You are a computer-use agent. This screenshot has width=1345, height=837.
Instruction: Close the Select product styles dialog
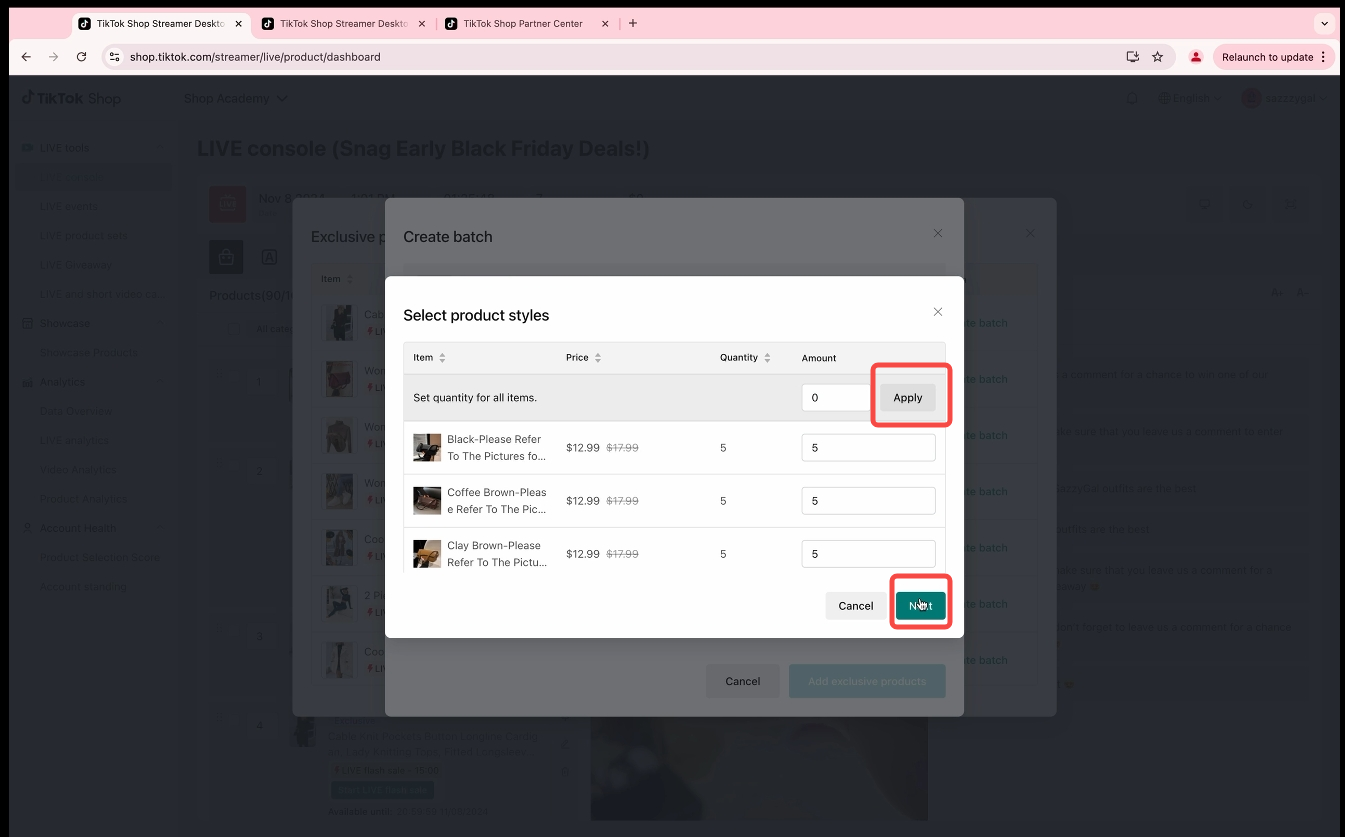pos(937,312)
